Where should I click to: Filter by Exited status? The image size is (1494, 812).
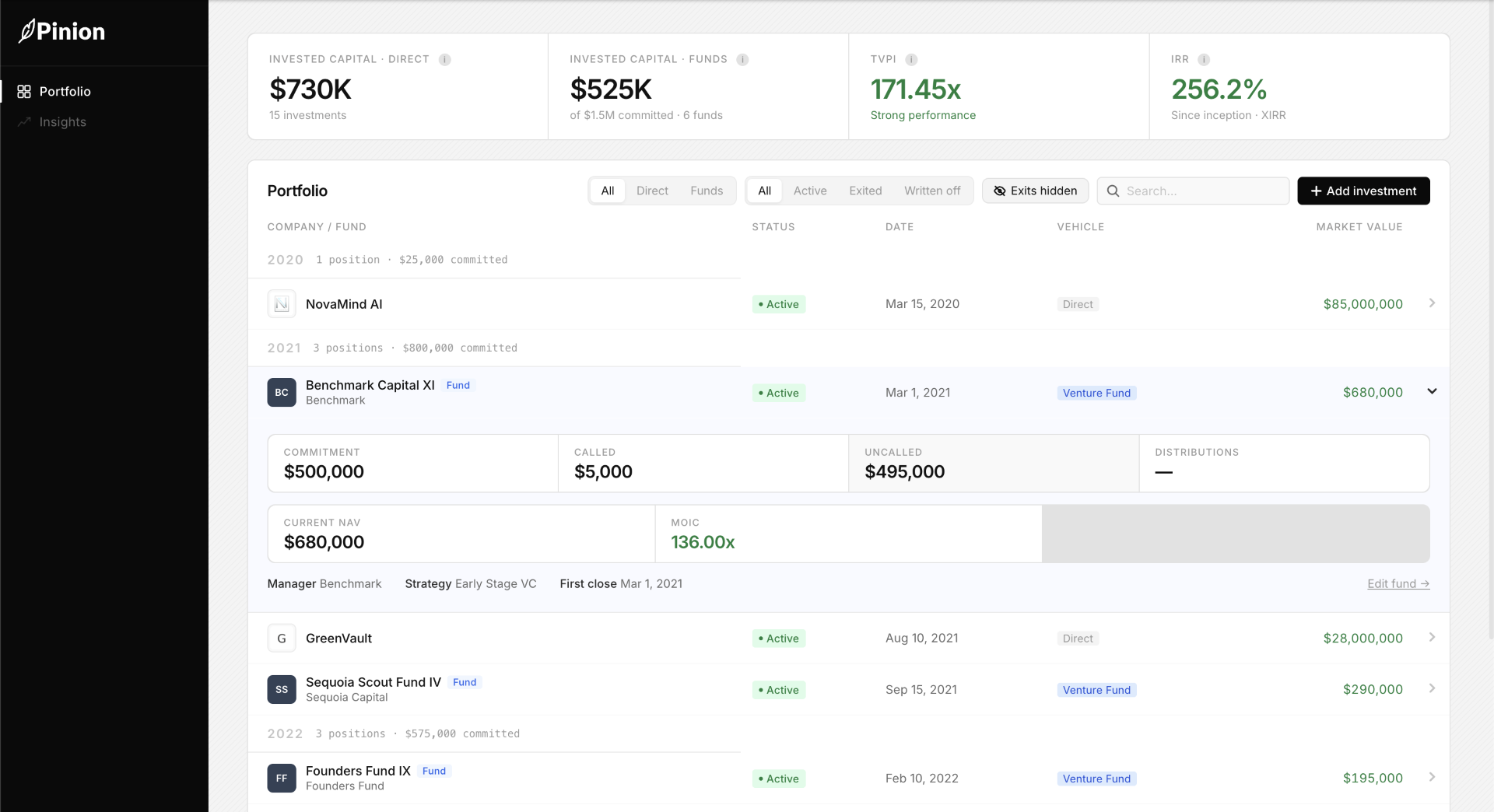(x=865, y=191)
